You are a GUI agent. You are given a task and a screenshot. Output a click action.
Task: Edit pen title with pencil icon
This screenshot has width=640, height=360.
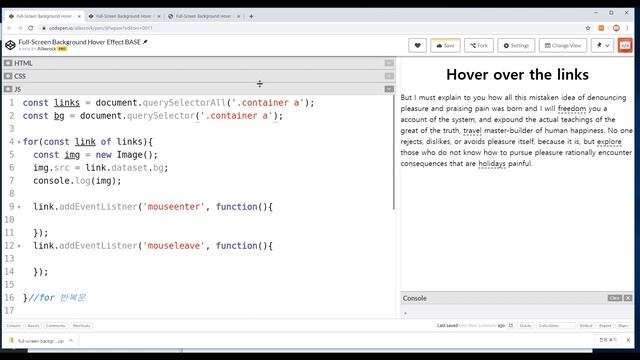(145, 42)
